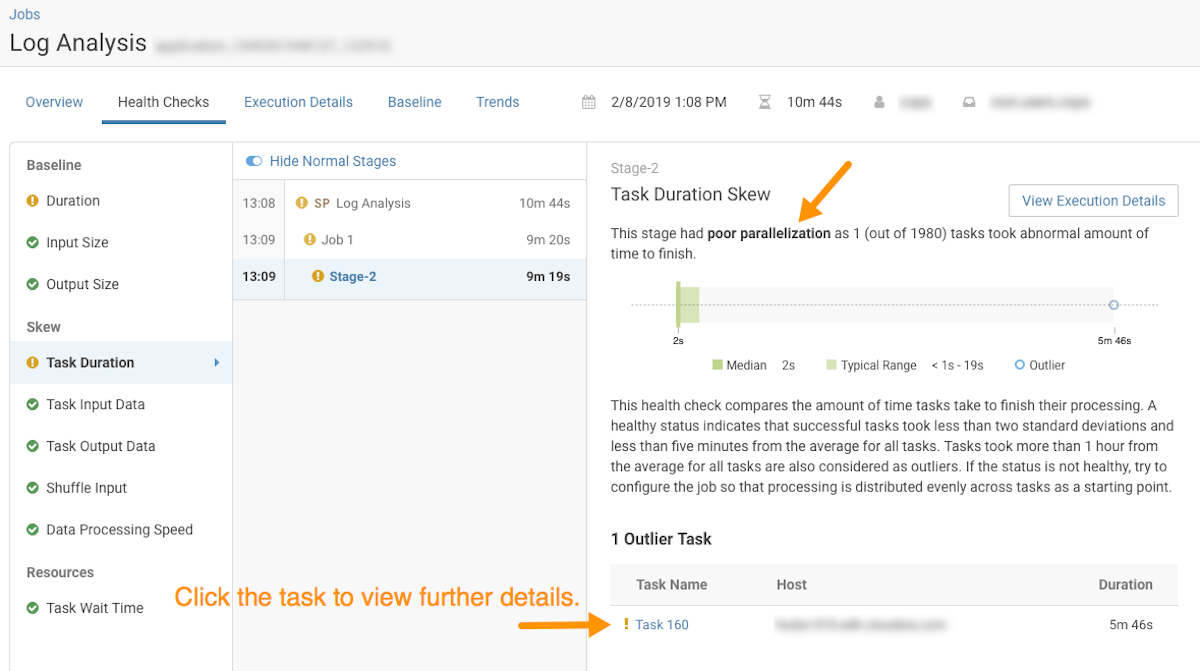Open the Task 160 link
Screen dimensions: 1200x671
pos(662,625)
